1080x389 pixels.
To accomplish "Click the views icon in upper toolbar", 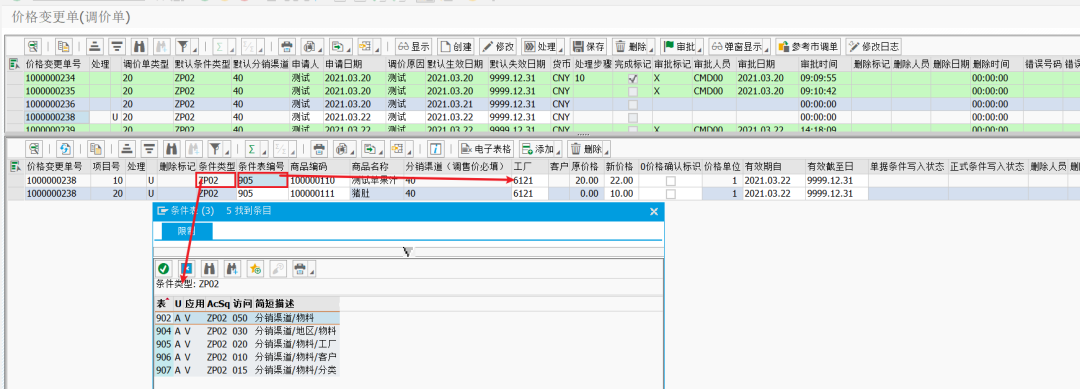I will coord(310,47).
